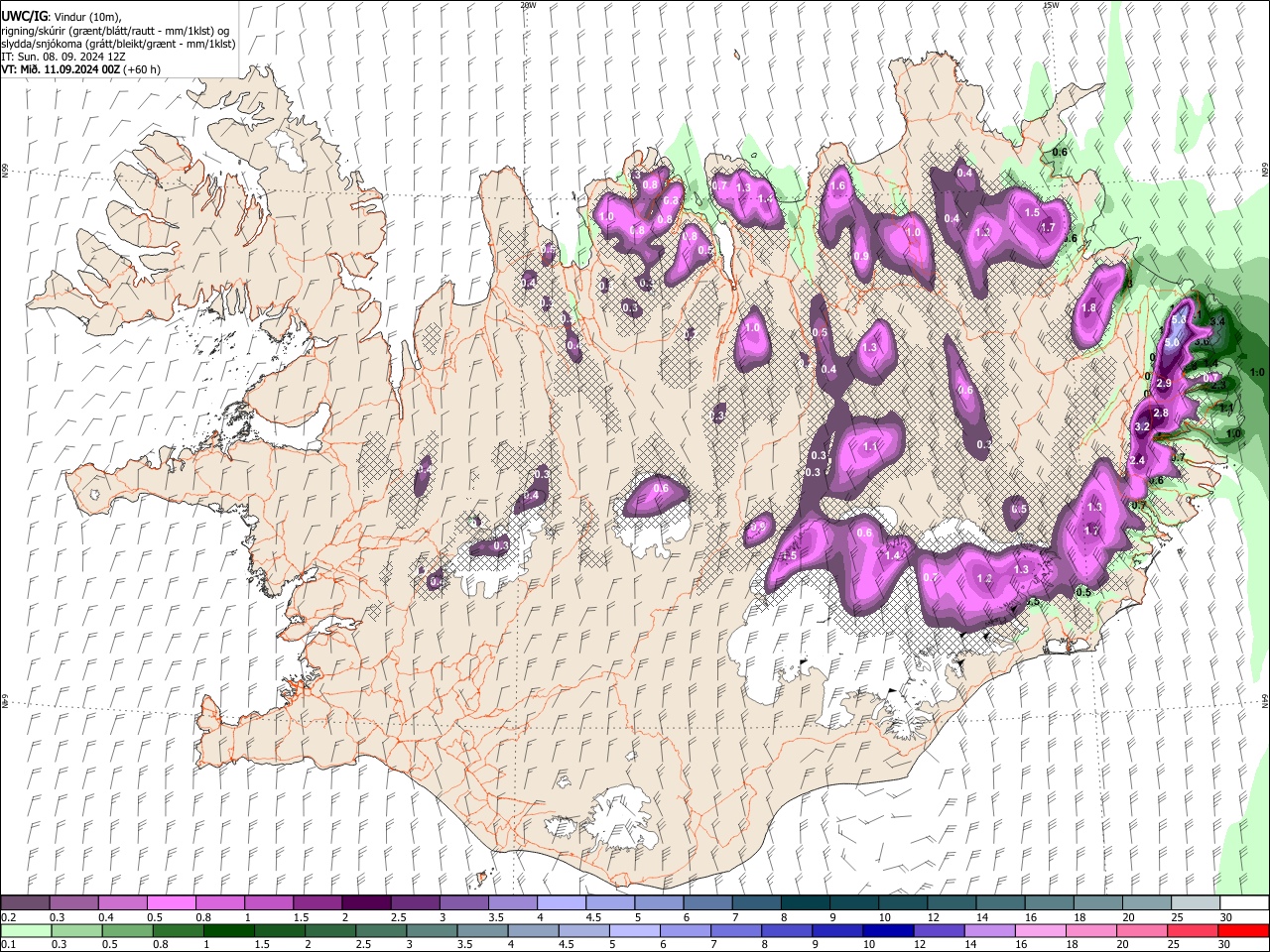The width and height of the screenshot is (1270, 952).
Task: Select the '3.4' rain value off the east coast
Action: 1218,321
